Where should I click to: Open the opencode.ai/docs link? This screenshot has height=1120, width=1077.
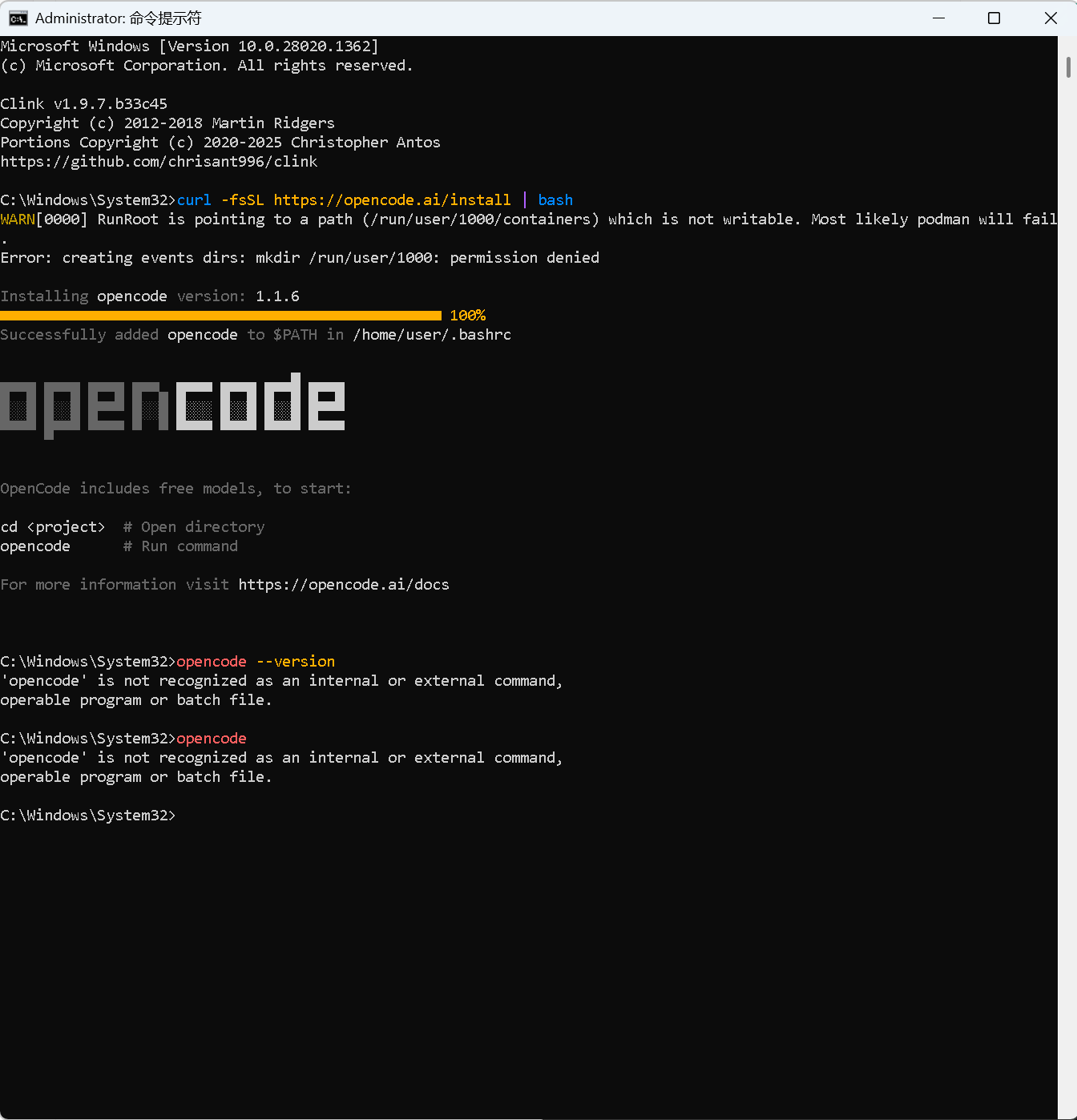pyautogui.click(x=343, y=584)
